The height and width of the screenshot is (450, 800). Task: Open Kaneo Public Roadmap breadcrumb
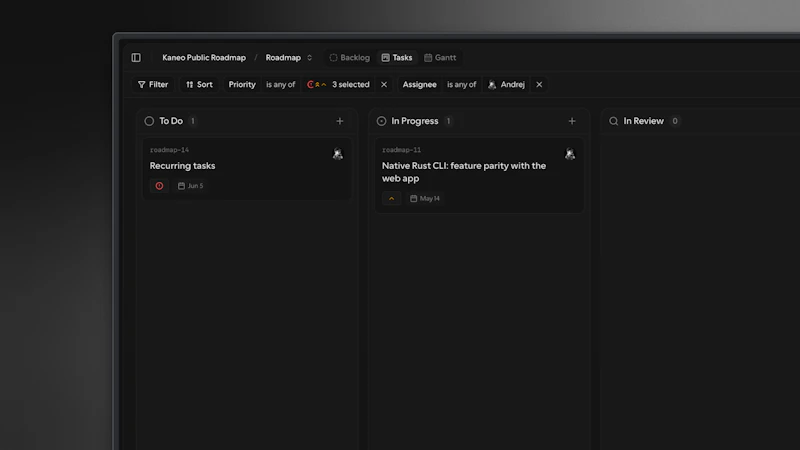tap(204, 58)
